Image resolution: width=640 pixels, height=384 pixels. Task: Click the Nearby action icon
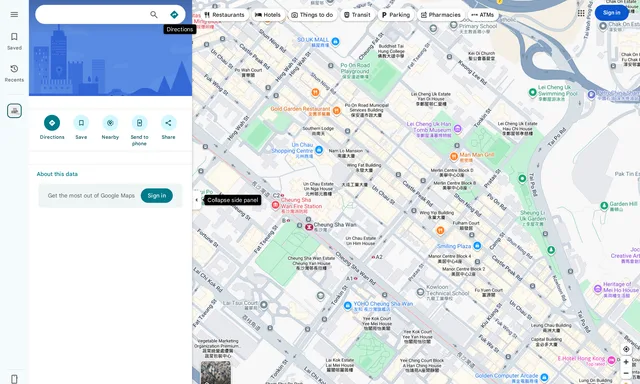click(110, 123)
